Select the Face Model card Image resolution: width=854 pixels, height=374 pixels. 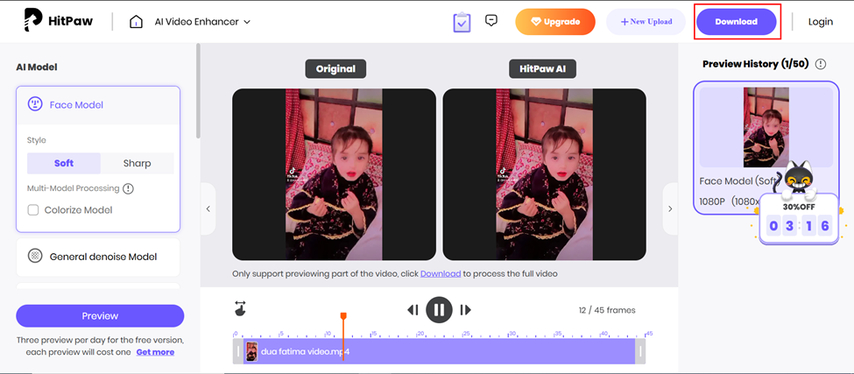coord(98,105)
